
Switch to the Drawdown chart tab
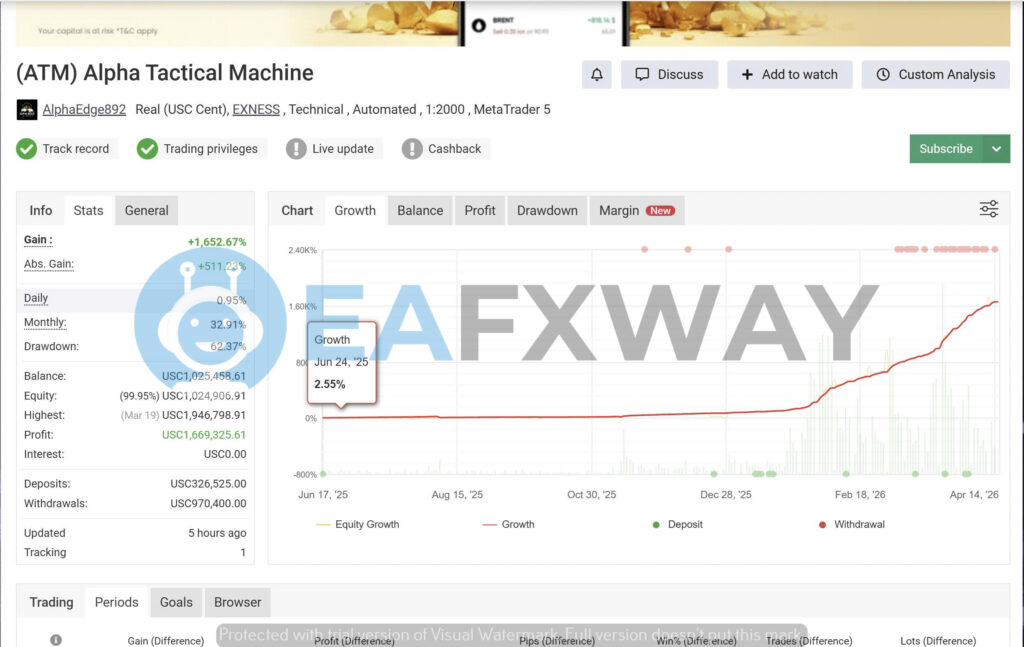[x=547, y=210]
